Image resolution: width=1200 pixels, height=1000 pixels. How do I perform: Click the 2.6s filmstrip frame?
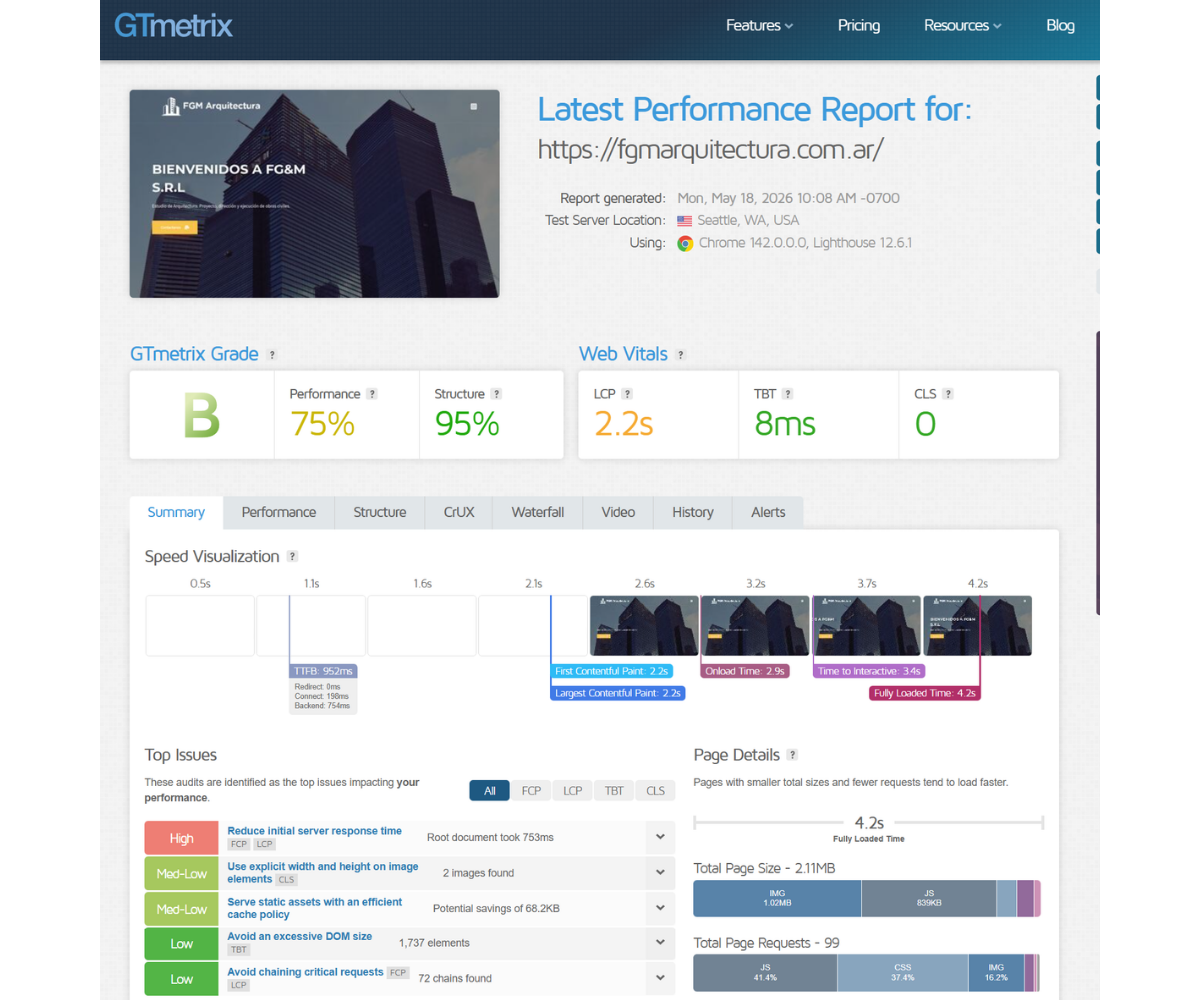click(x=644, y=626)
